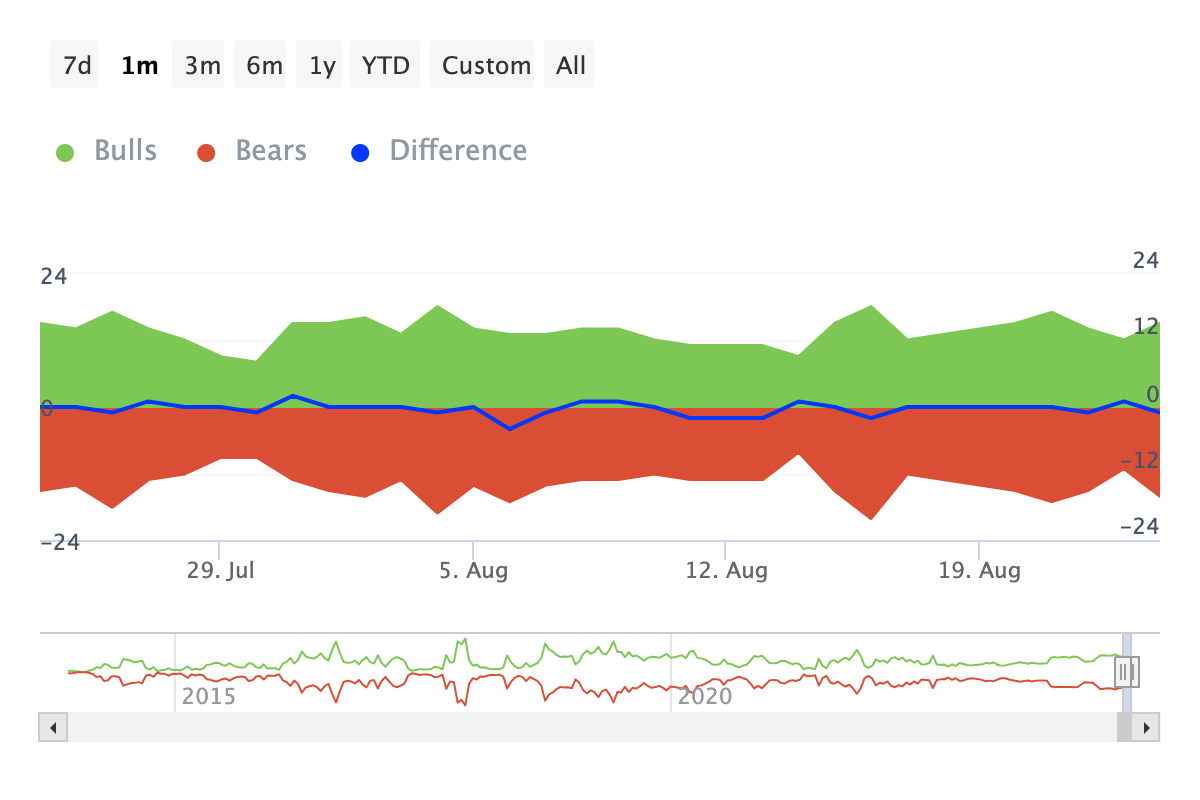Image resolution: width=1200 pixels, height=800 pixels.
Task: Toggle the Bulls series legend
Action: click(x=125, y=151)
